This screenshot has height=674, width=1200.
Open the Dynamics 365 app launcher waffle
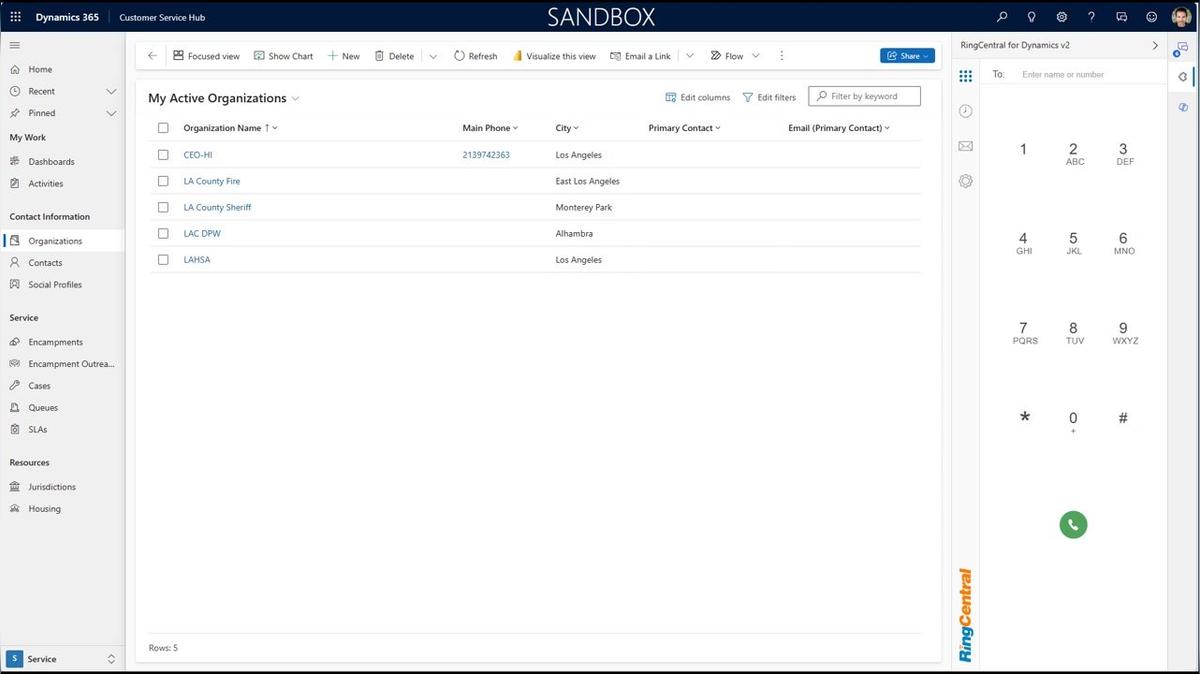[x=15, y=17]
